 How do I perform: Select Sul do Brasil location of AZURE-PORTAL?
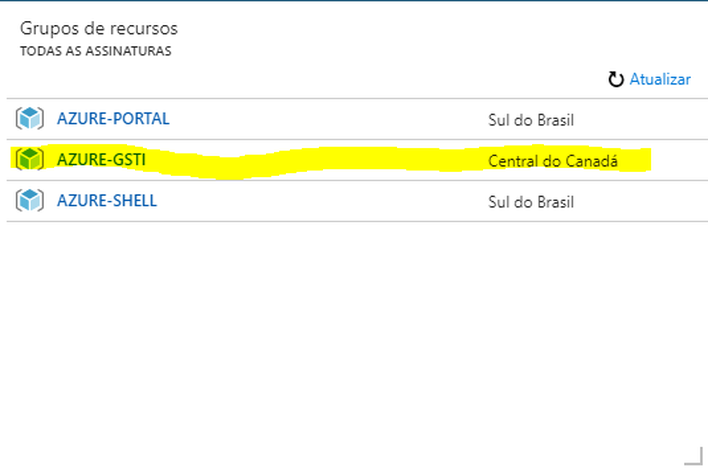click(531, 120)
